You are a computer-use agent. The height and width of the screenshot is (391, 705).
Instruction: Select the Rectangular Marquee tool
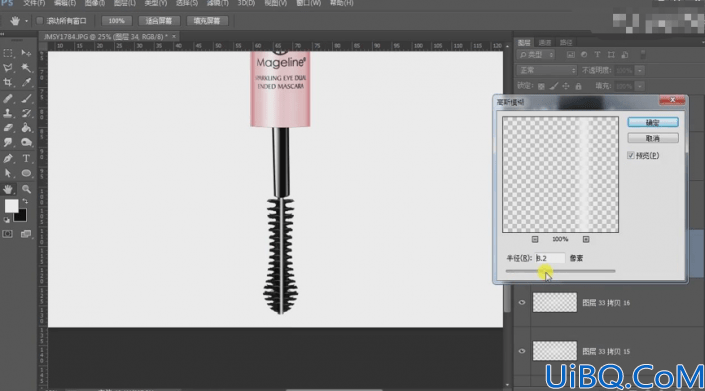(8, 53)
